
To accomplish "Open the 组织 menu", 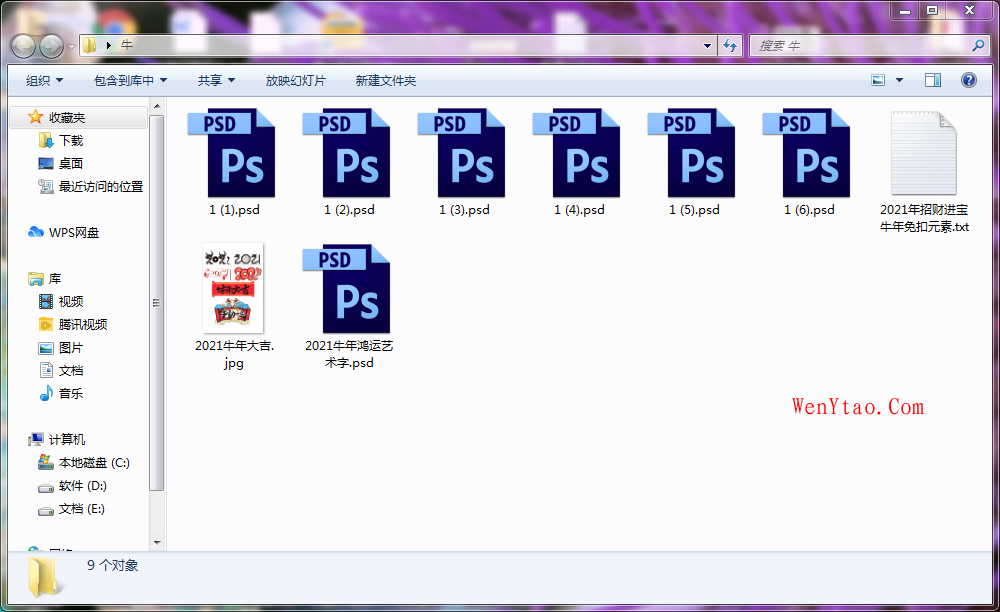I will point(44,80).
